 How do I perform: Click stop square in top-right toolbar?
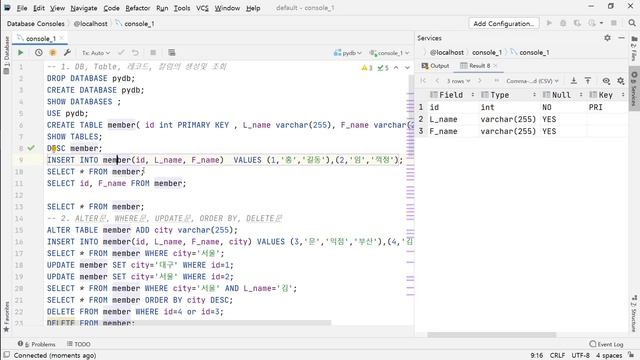pos(613,23)
